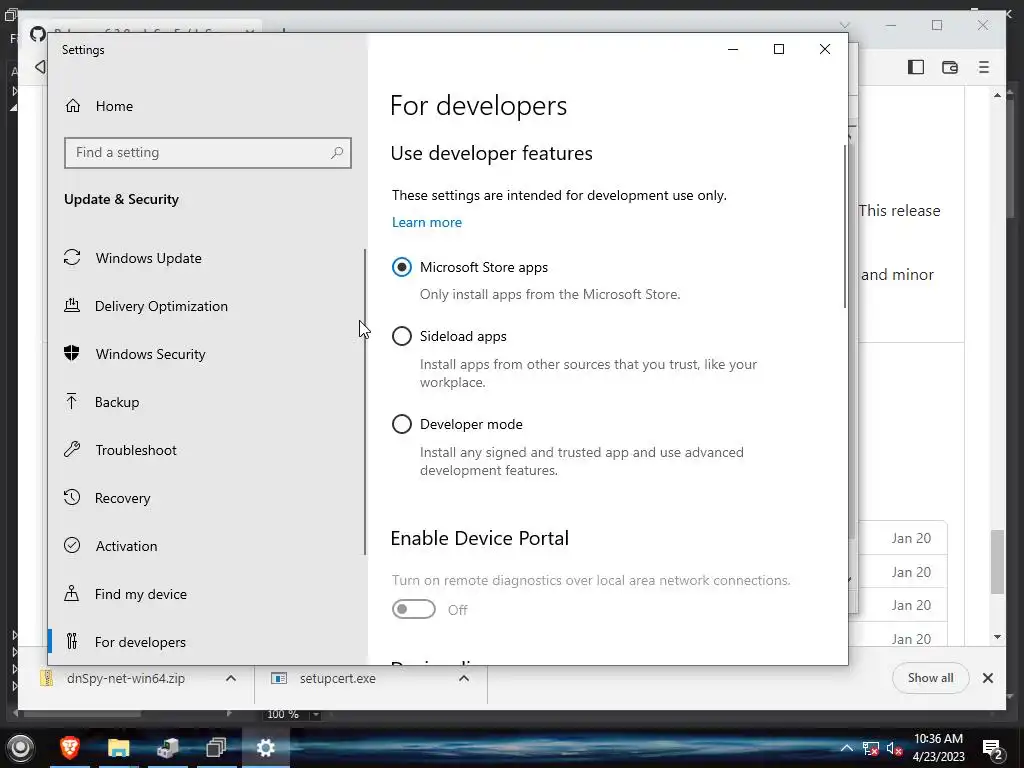Dismiss the browser downloads bar

click(988, 678)
